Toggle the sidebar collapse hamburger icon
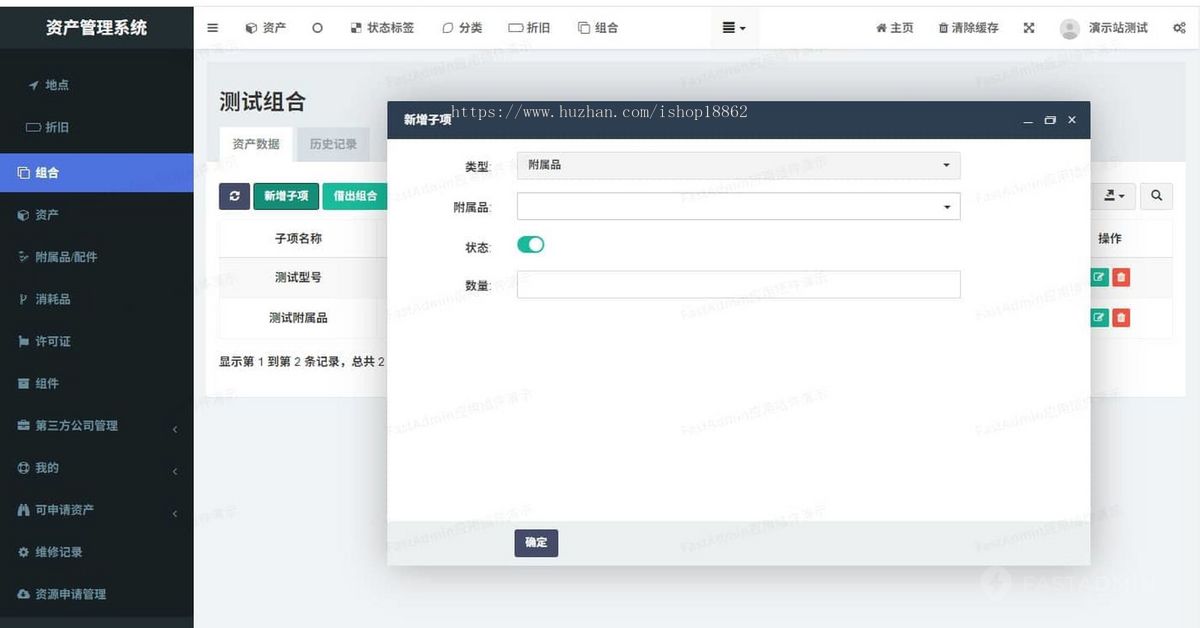This screenshot has width=1200, height=628. [212, 28]
